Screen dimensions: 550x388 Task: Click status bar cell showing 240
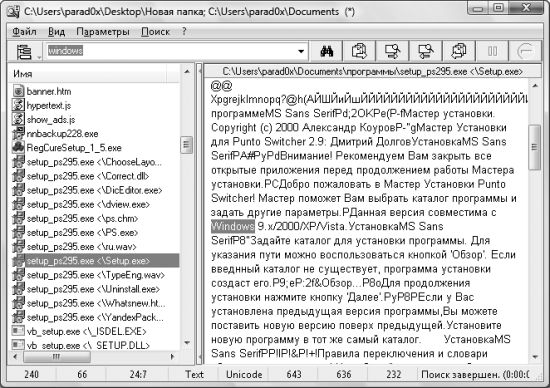[32, 375]
